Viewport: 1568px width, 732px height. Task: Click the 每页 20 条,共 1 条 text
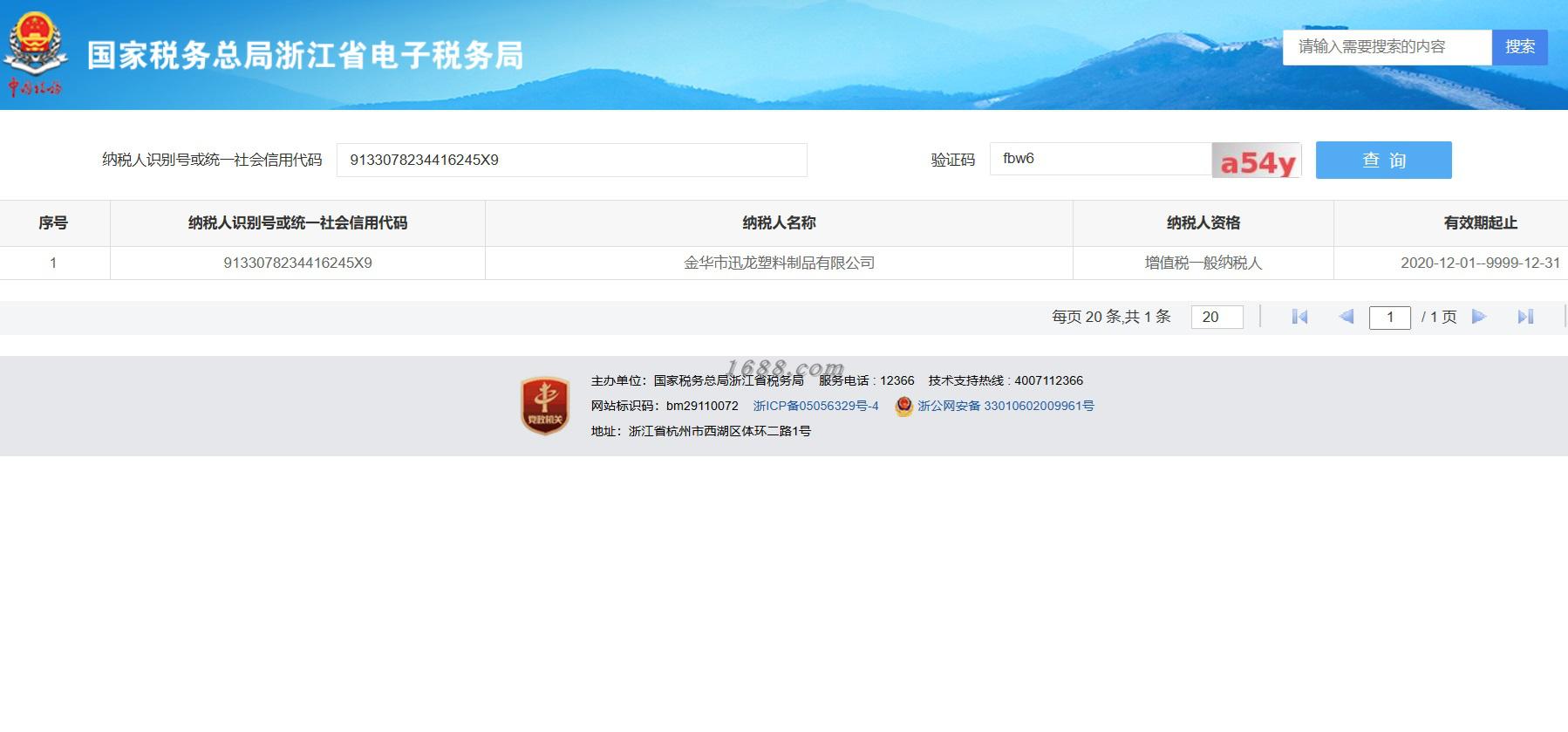click(x=1111, y=317)
